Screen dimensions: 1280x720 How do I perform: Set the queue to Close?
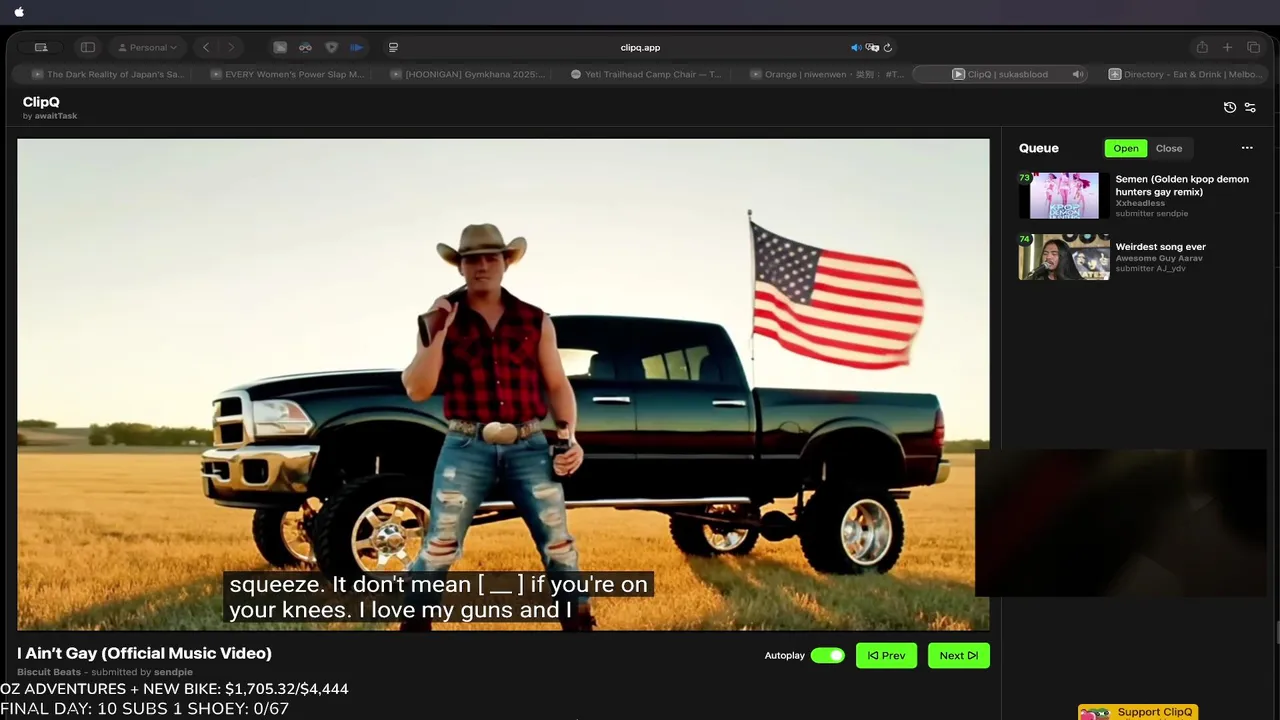point(1169,148)
